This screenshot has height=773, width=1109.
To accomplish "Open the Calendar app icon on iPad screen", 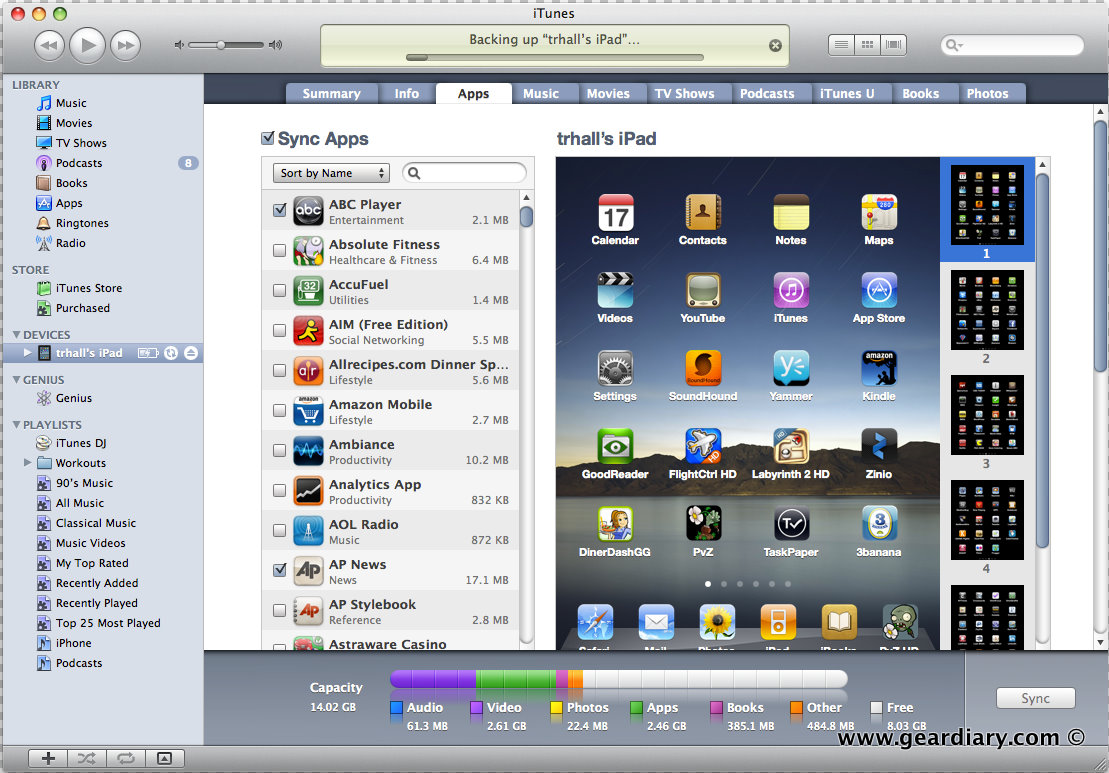I will 615,212.
